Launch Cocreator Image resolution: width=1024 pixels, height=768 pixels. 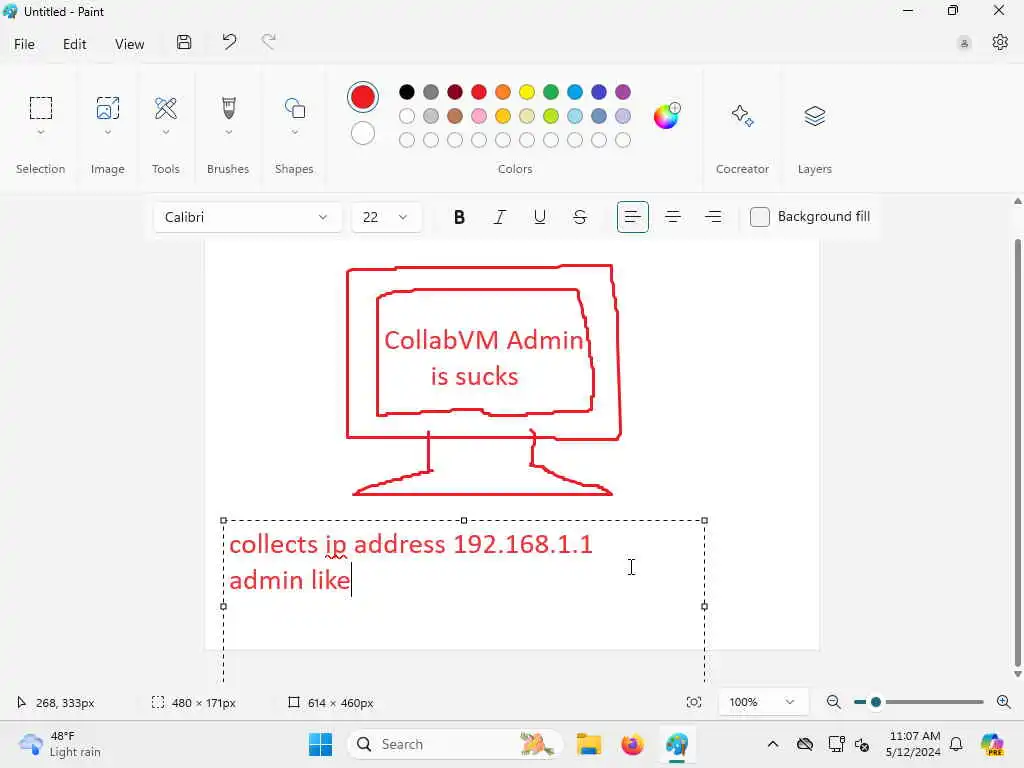[743, 116]
